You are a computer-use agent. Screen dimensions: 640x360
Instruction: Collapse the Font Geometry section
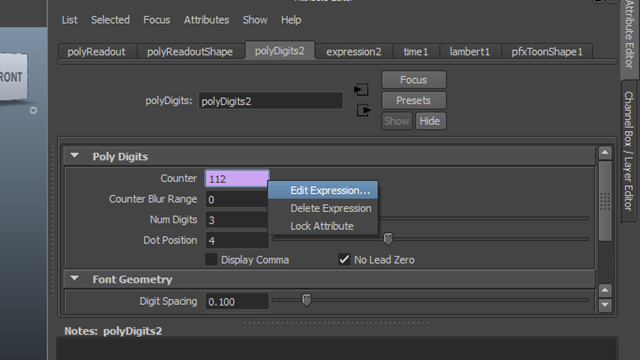(x=74, y=278)
